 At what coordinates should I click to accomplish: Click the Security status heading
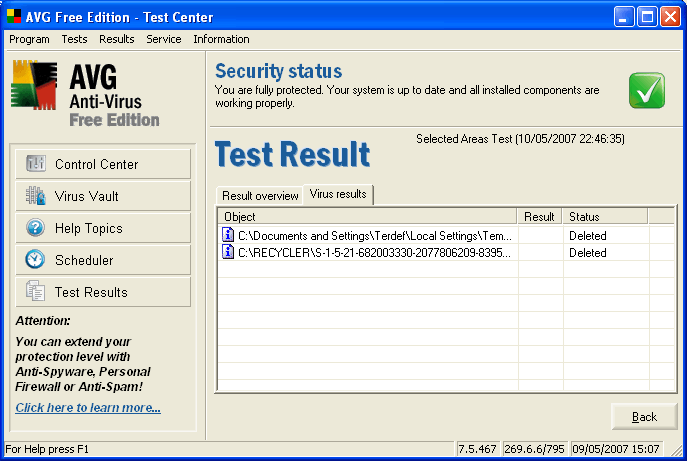pos(279,71)
